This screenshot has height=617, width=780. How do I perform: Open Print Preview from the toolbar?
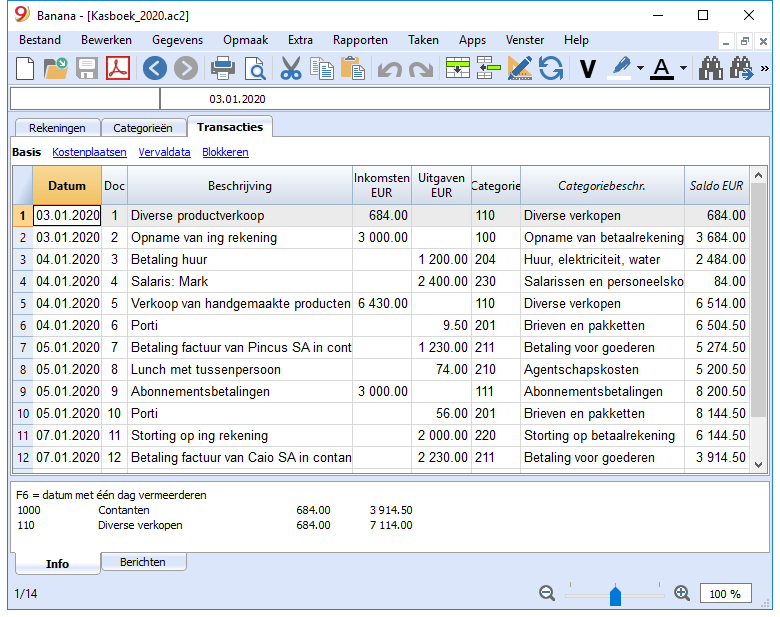point(255,68)
